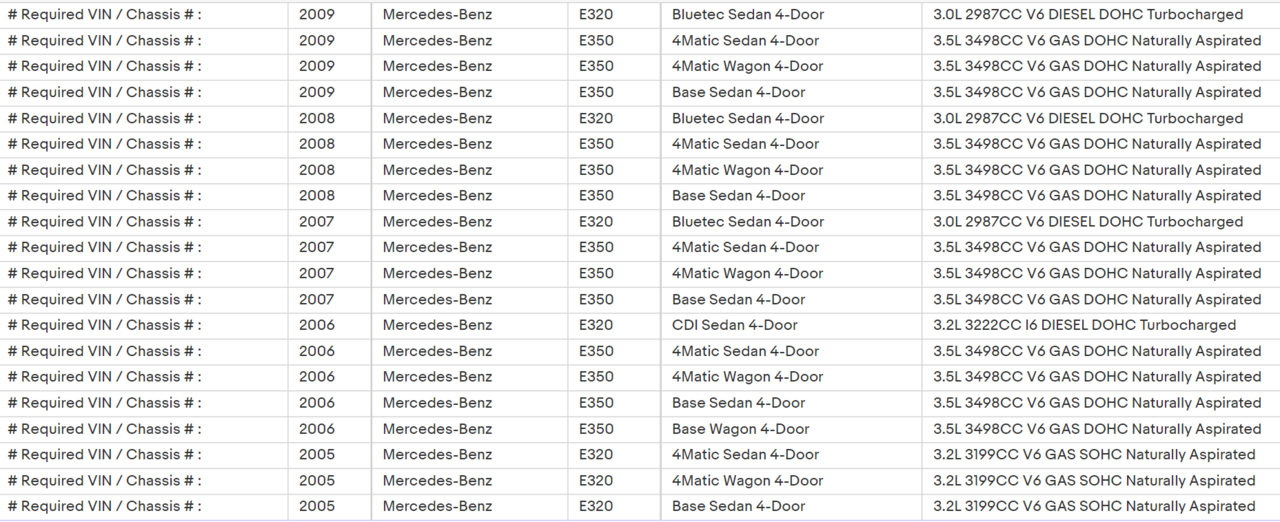Select the 2008 Base Sedan 4-Door trim cell
This screenshot has height=522, width=1280.
[738, 196]
